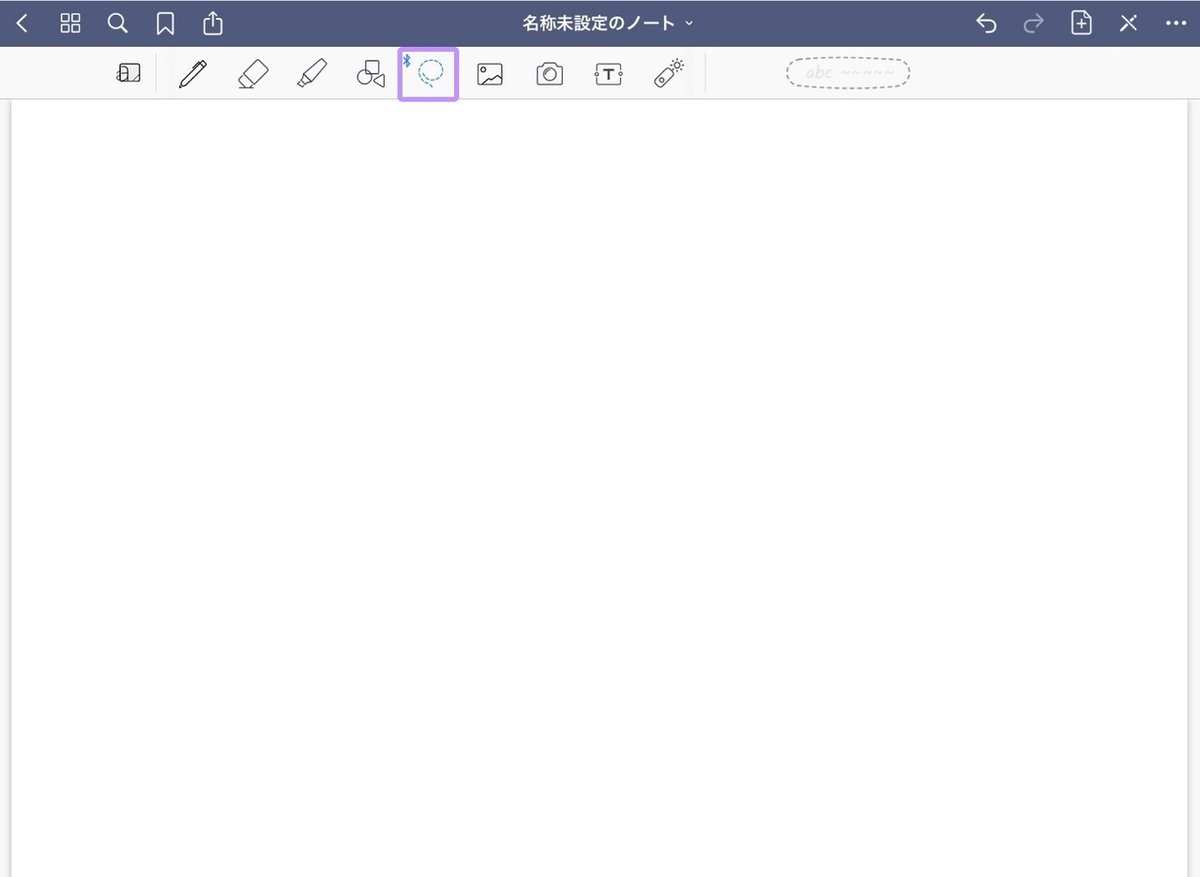This screenshot has width=1200, height=877.
Task: Click the dashed lasso options pill
Action: [x=848, y=73]
